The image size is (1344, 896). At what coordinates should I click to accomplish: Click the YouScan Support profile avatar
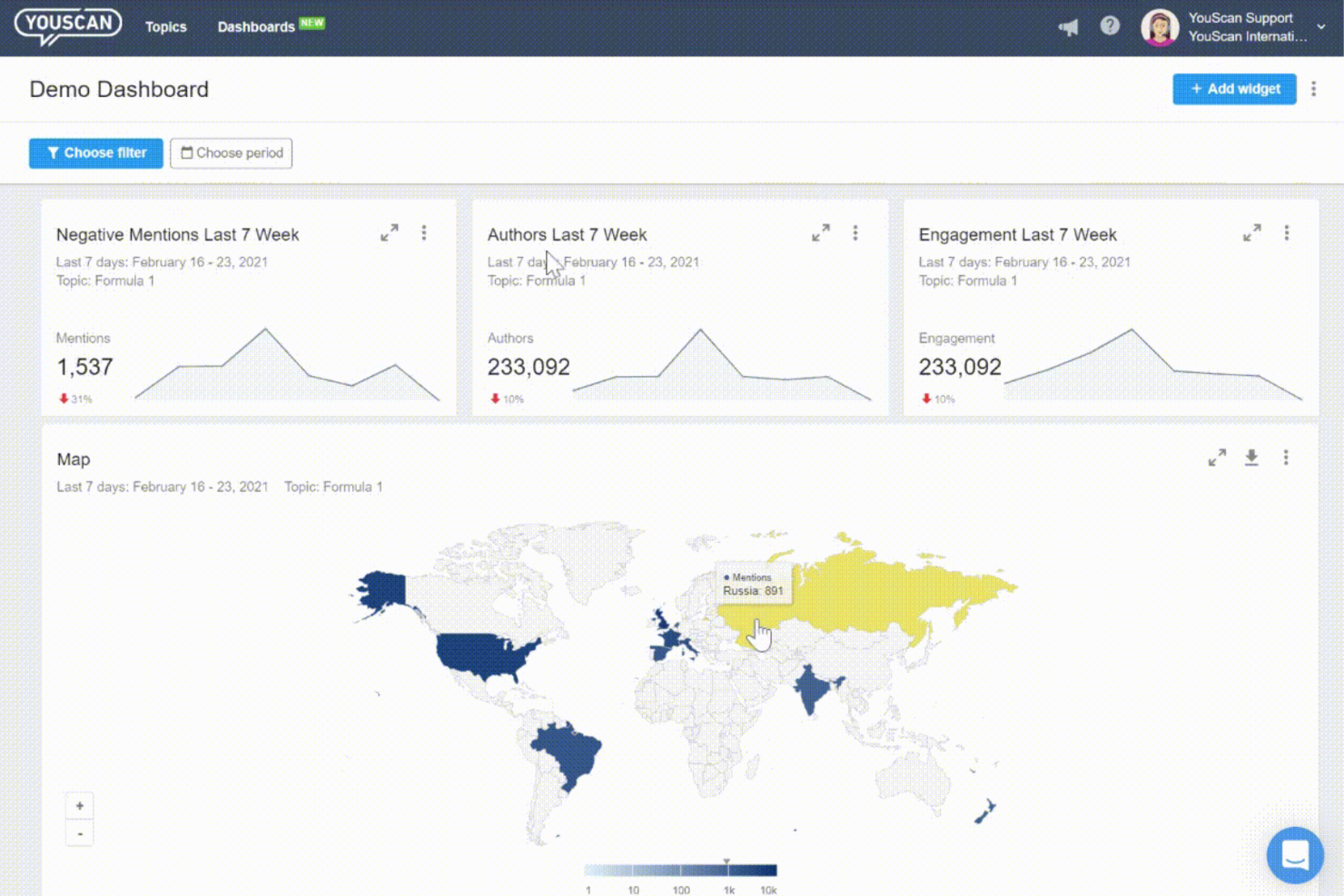(1160, 26)
